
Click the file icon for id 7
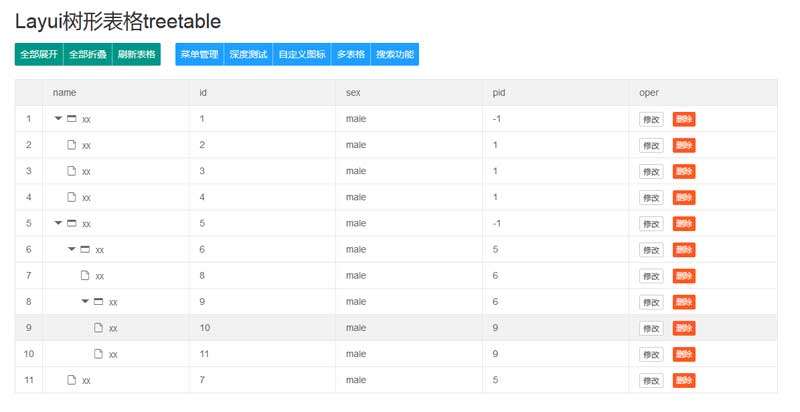click(72, 379)
